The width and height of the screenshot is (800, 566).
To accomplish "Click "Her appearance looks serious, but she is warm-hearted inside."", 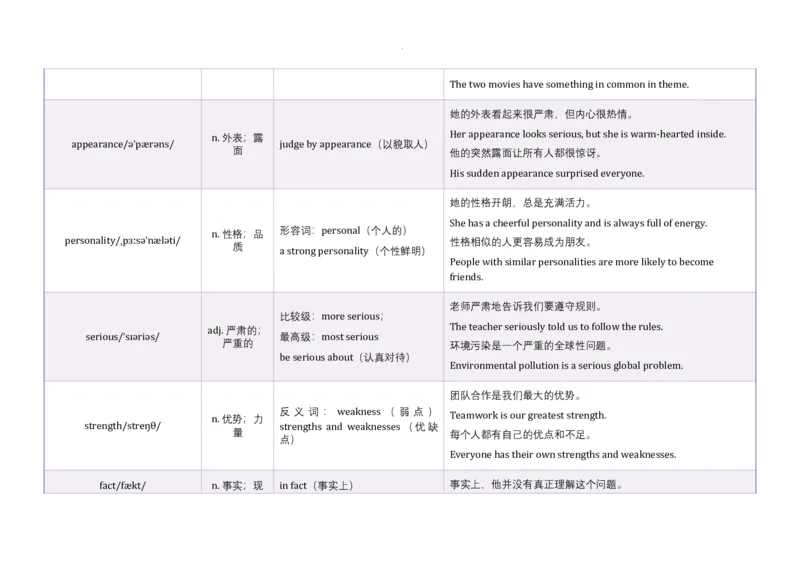I will [587, 134].
